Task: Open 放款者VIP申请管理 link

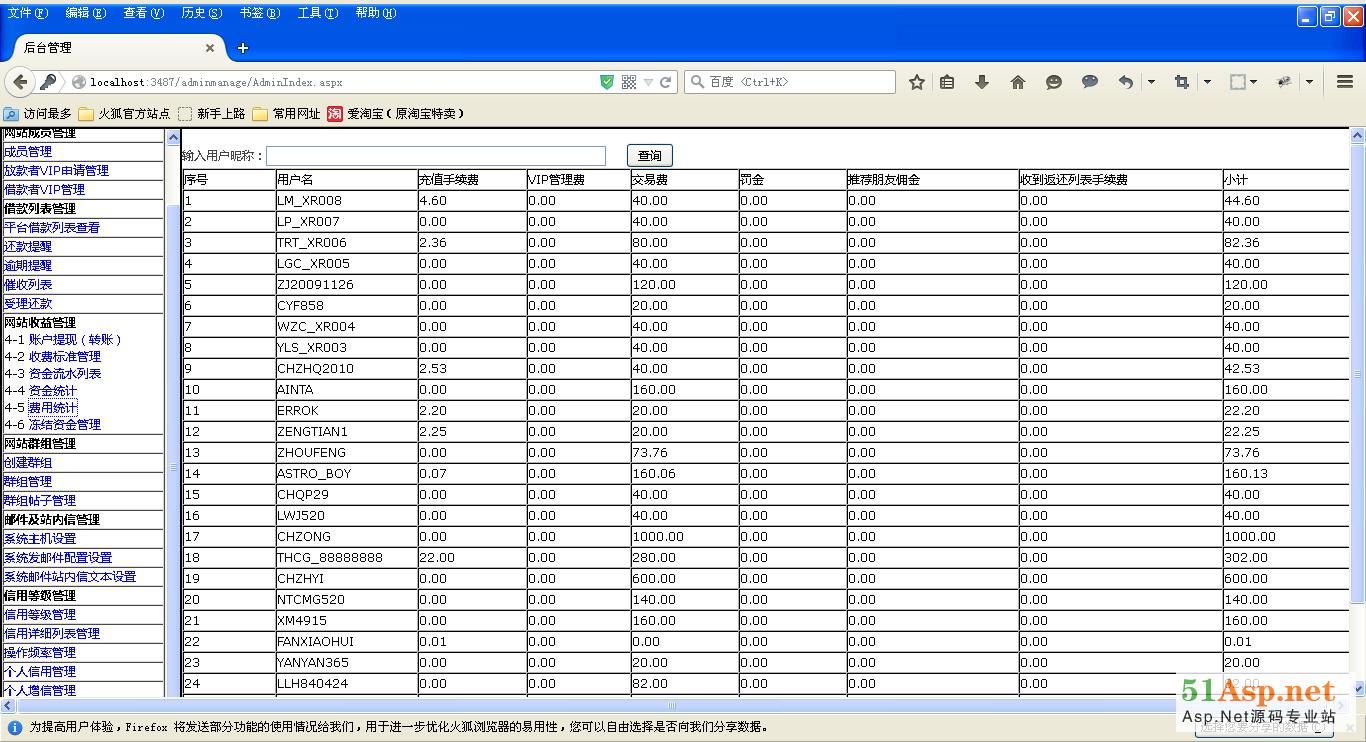Action: tap(57, 171)
